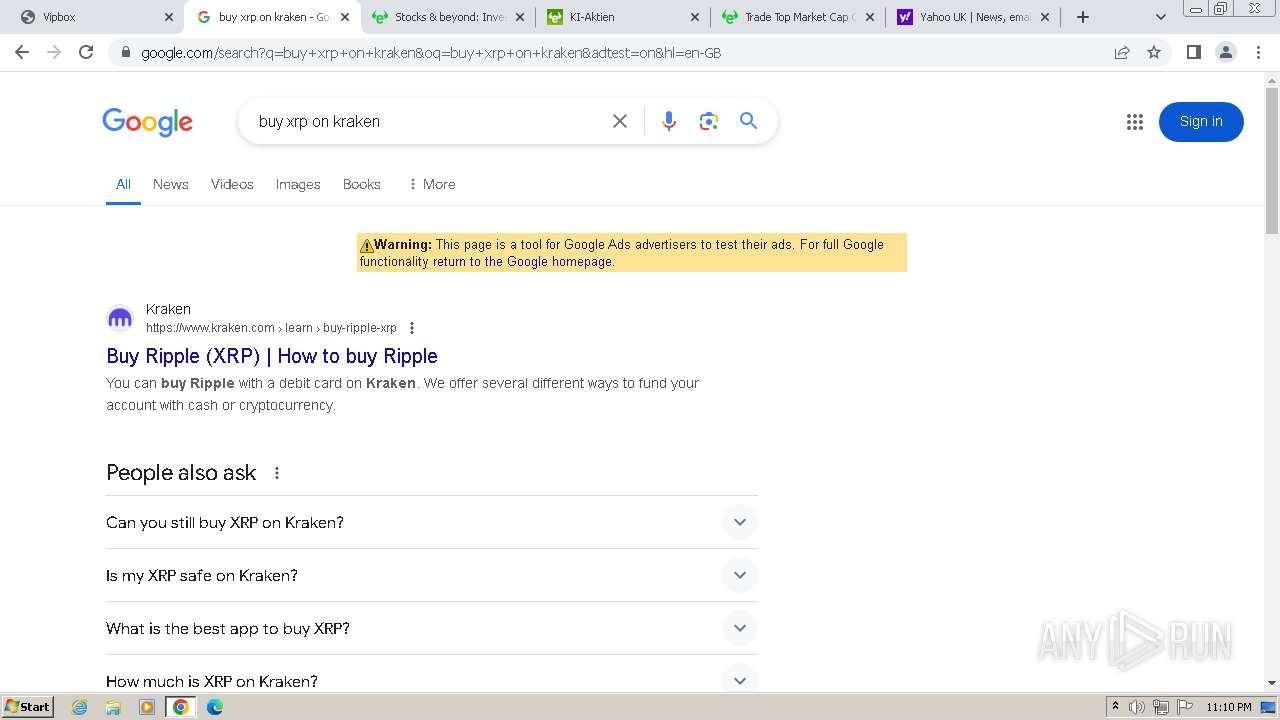Screen dimensions: 1280x720
Task: Reload the current page
Action: tap(86, 52)
